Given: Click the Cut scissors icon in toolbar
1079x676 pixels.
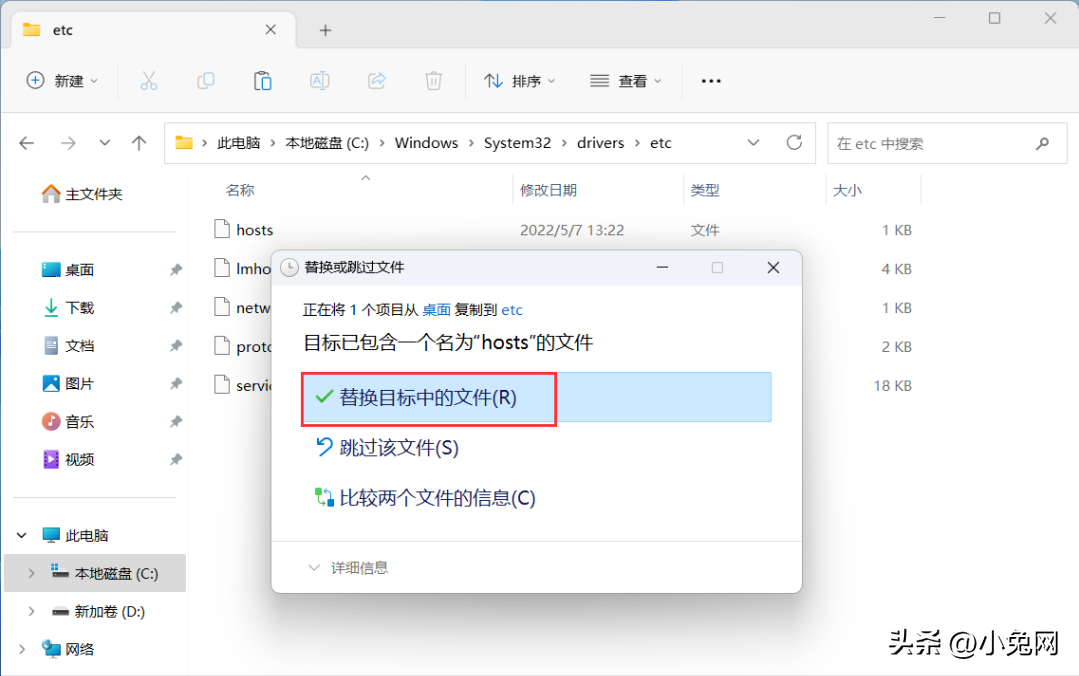Looking at the screenshot, I should (x=149, y=81).
